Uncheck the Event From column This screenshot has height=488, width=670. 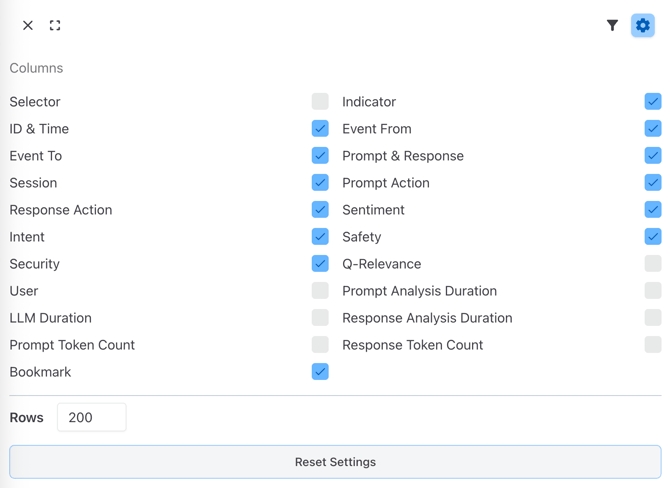coord(652,128)
